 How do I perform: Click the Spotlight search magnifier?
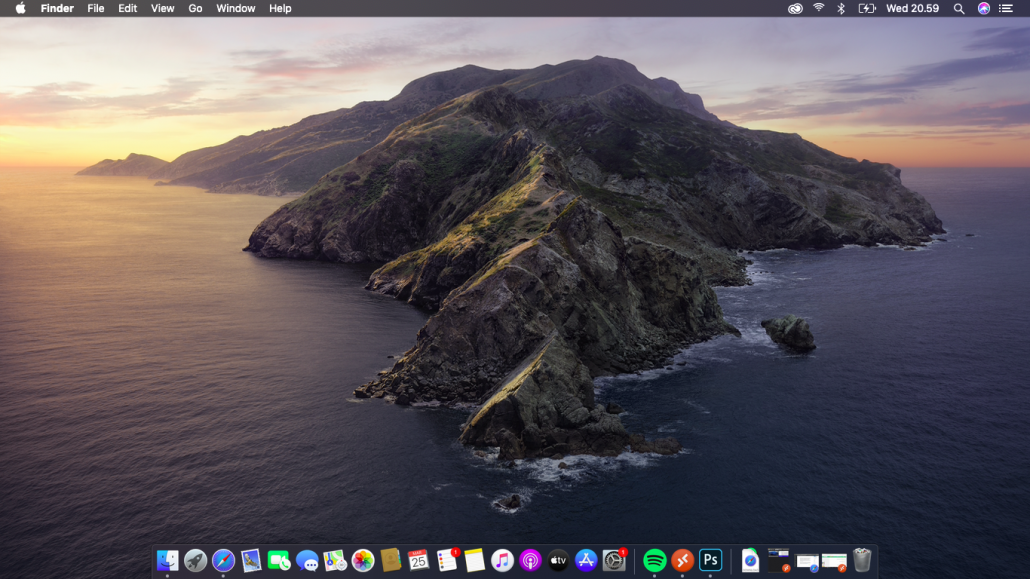tap(958, 8)
